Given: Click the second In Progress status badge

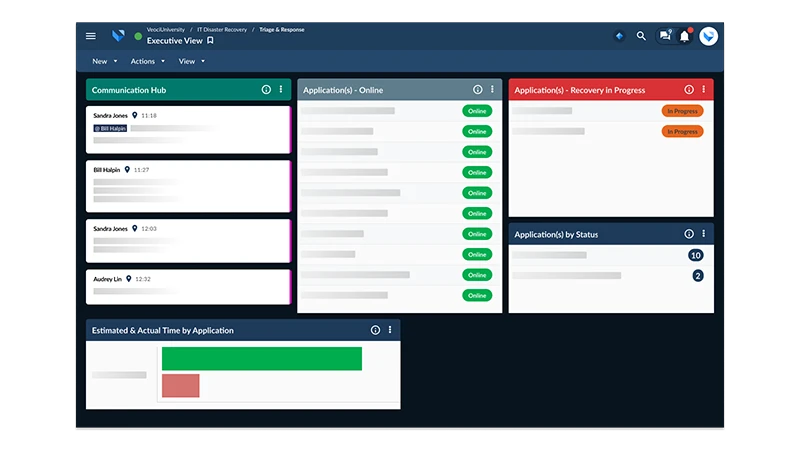Looking at the screenshot, I should (682, 131).
